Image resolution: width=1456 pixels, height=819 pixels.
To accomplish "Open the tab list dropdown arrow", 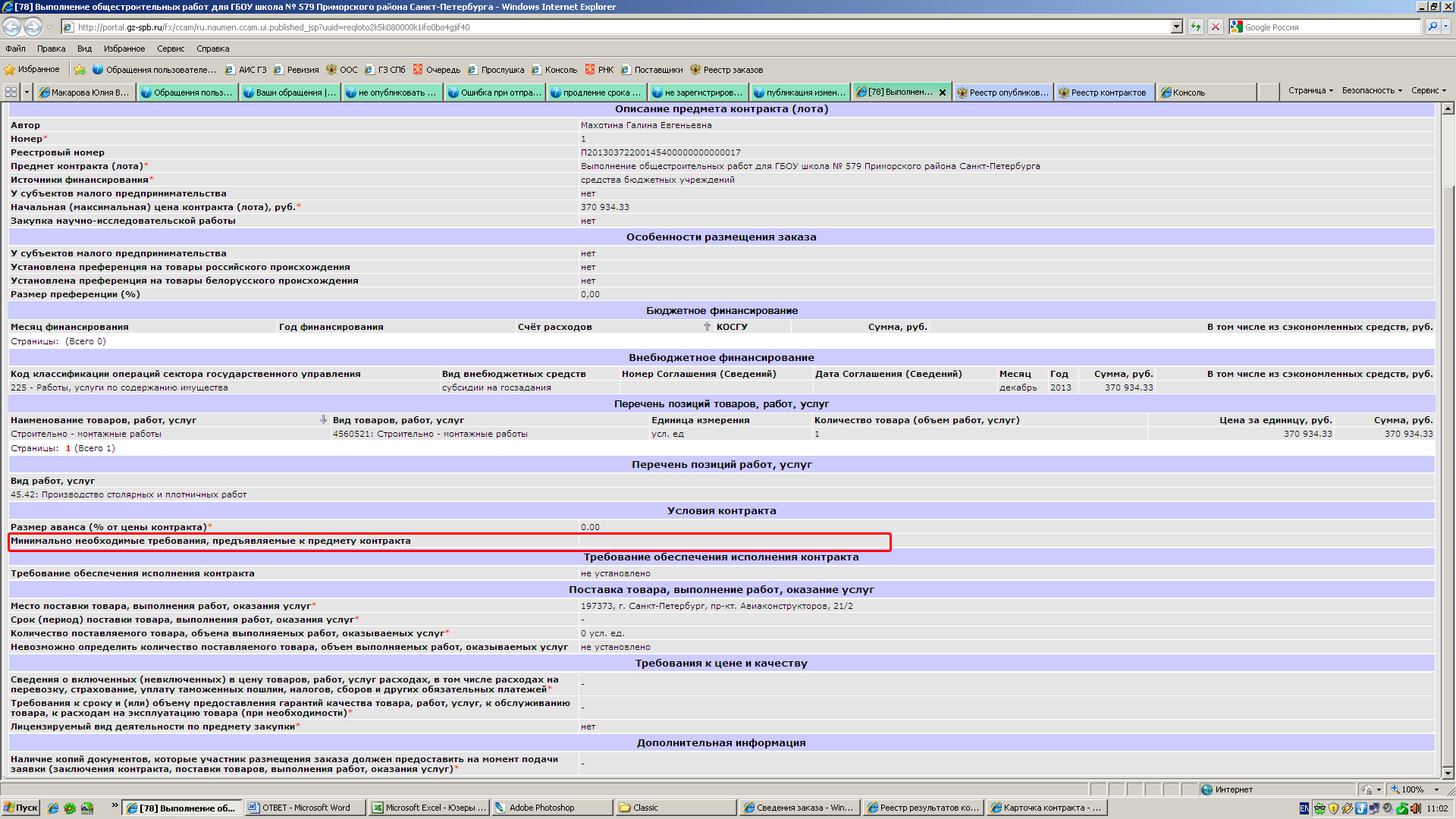I will point(27,92).
